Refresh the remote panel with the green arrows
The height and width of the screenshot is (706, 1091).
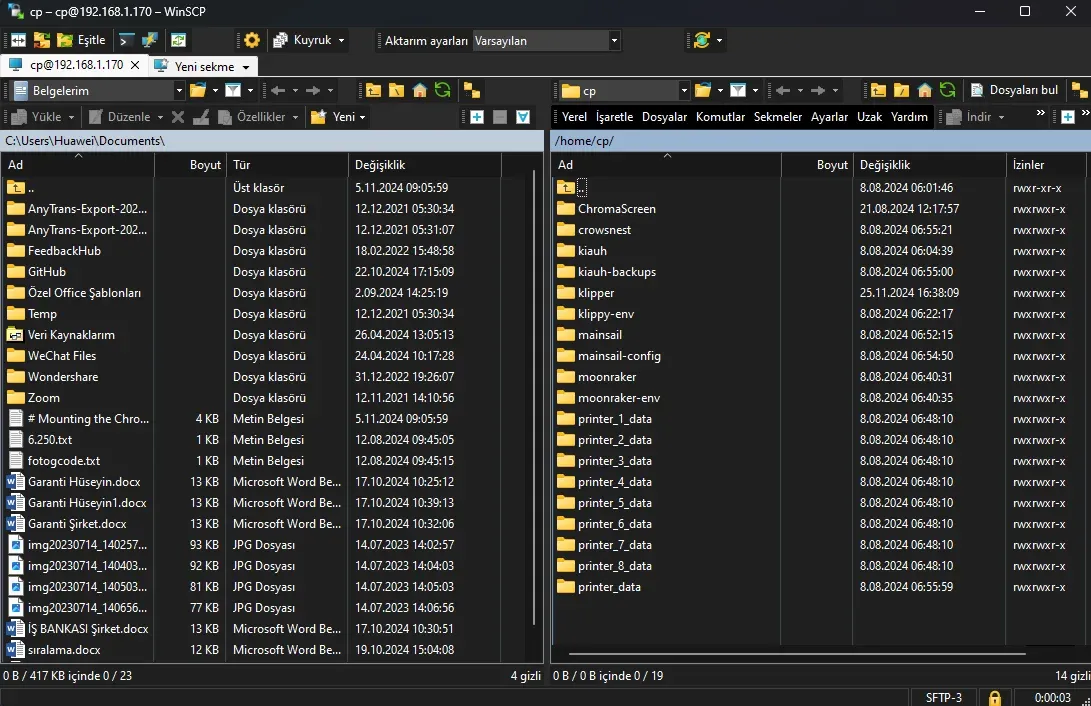pyautogui.click(x=948, y=90)
